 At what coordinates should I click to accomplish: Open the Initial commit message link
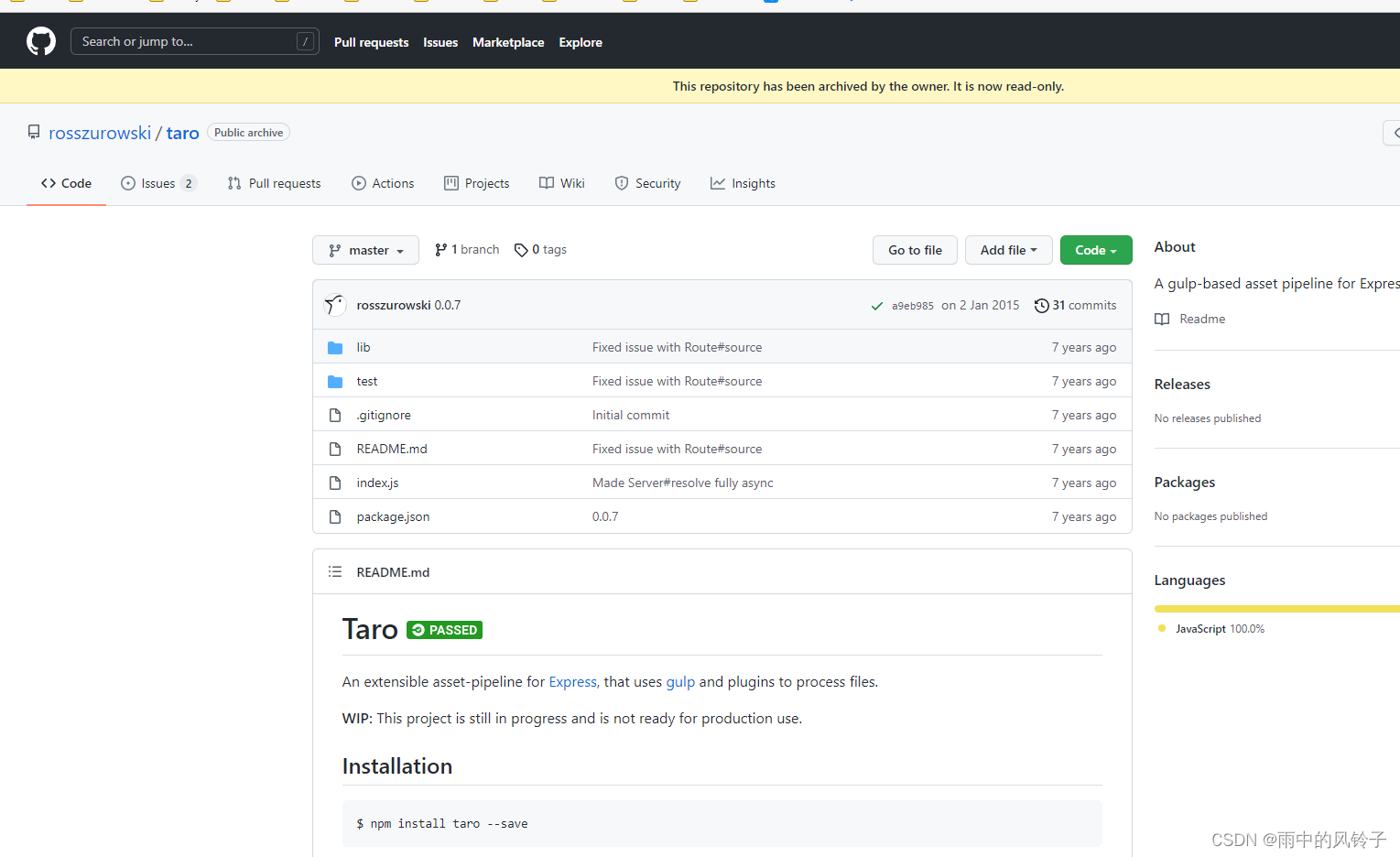(631, 415)
